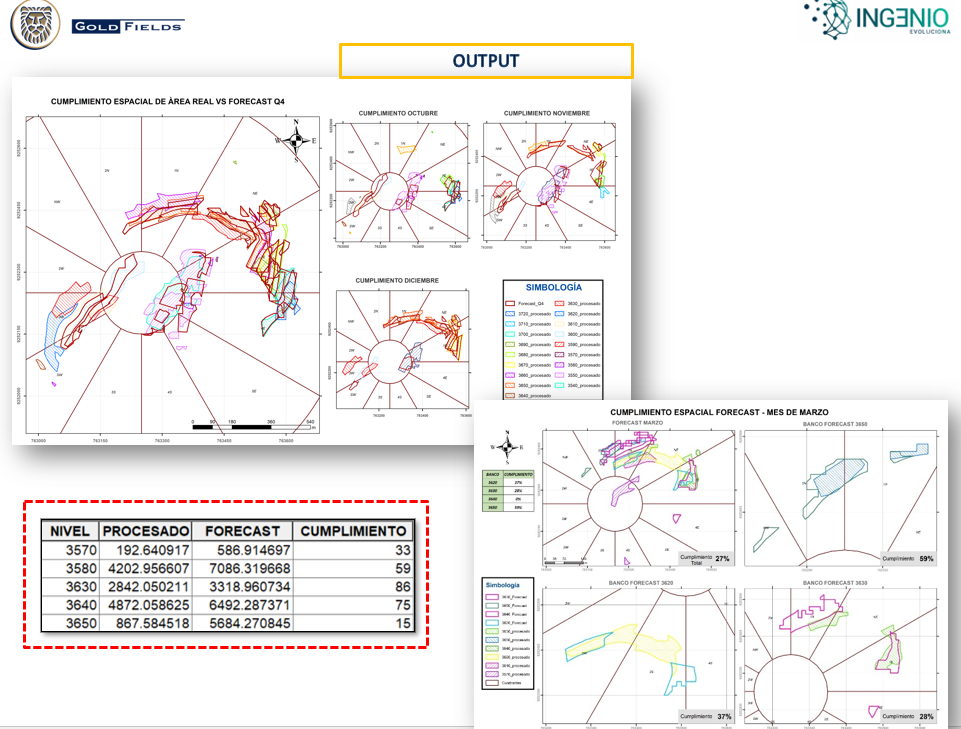This screenshot has width=961, height=729.
Task: Select the OUTPUT title box
Action: [x=486, y=61]
